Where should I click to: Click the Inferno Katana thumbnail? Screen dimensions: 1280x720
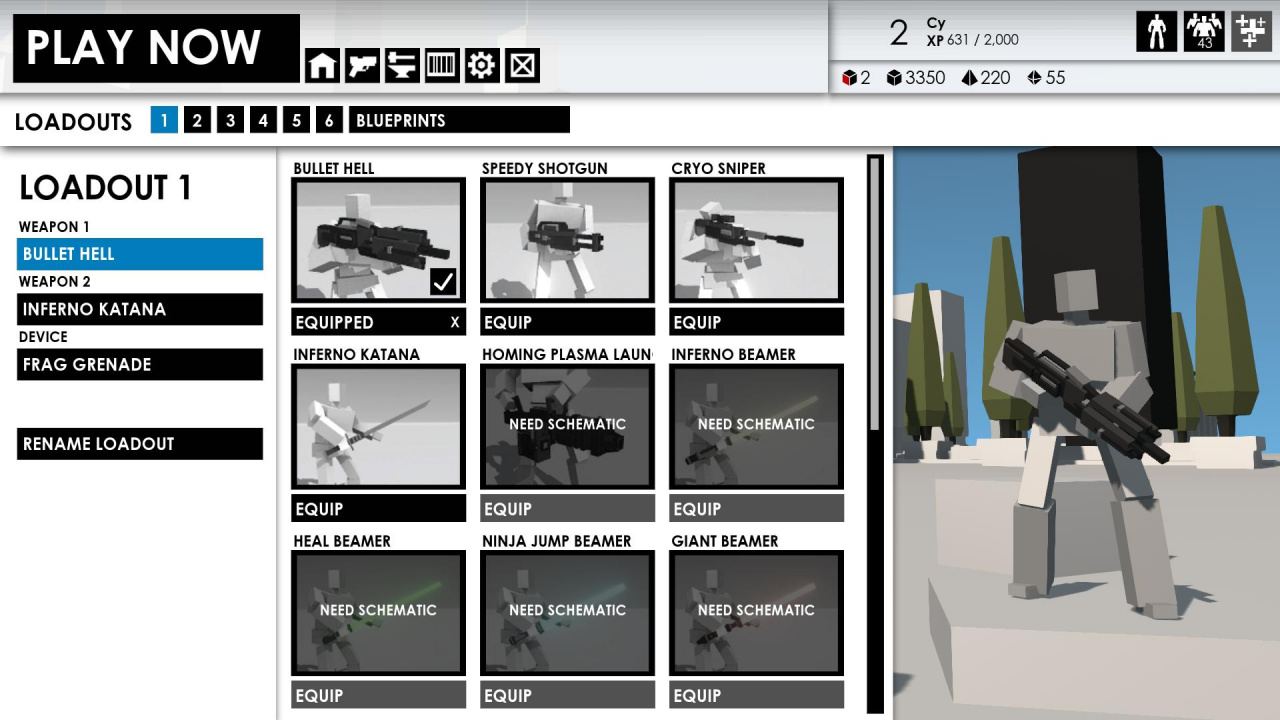click(x=378, y=427)
